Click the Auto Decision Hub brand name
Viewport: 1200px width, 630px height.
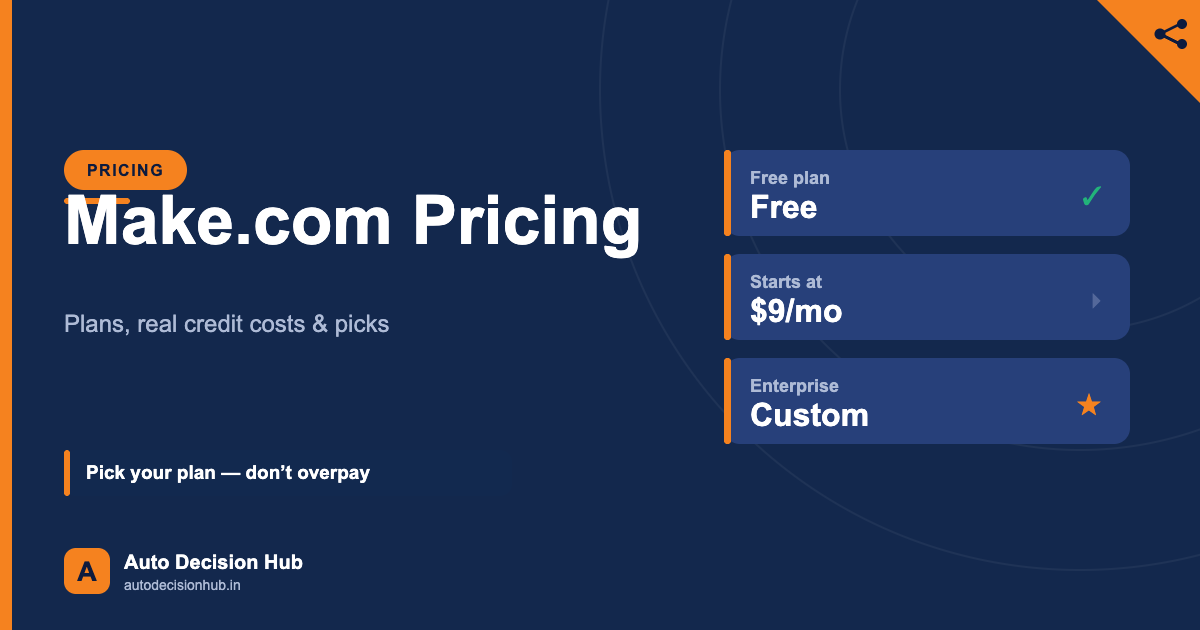pos(213,562)
